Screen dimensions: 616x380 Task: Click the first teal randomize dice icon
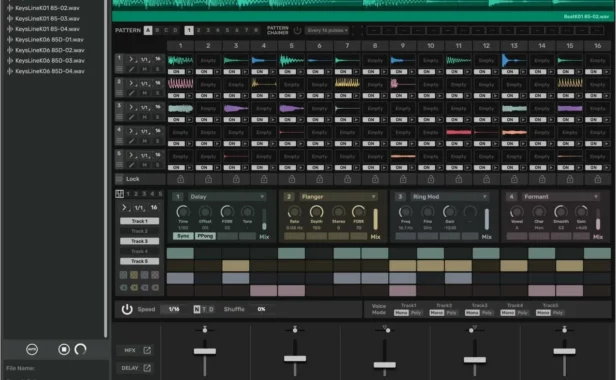123,275
